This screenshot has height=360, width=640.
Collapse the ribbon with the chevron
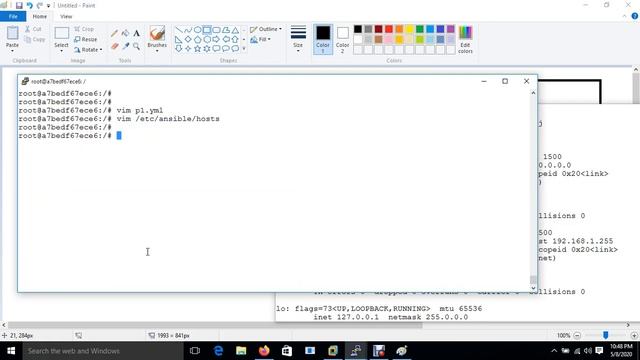click(624, 16)
